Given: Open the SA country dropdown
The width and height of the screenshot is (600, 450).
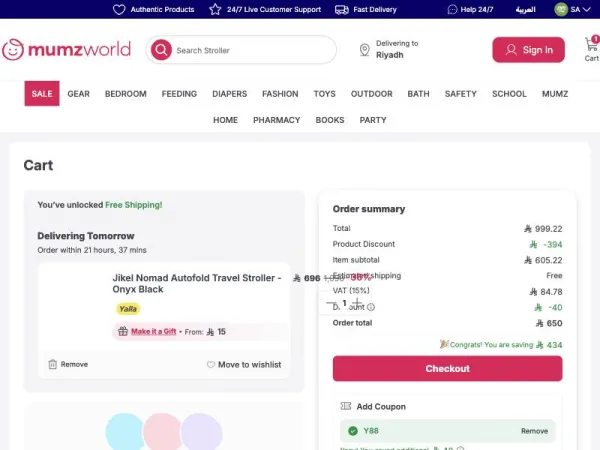Looking at the screenshot, I should tap(573, 10).
